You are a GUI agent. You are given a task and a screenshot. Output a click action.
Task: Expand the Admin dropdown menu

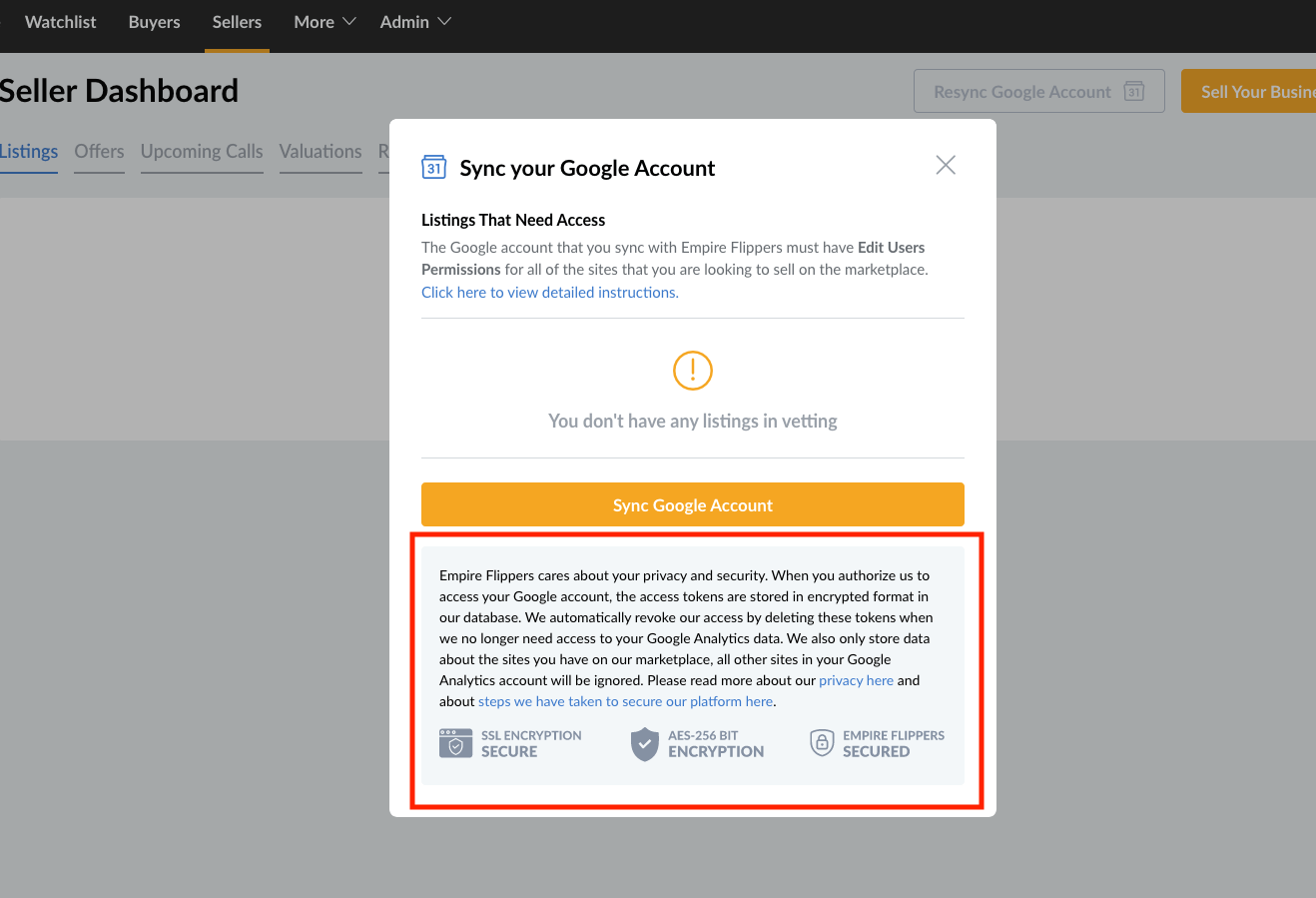[x=415, y=22]
